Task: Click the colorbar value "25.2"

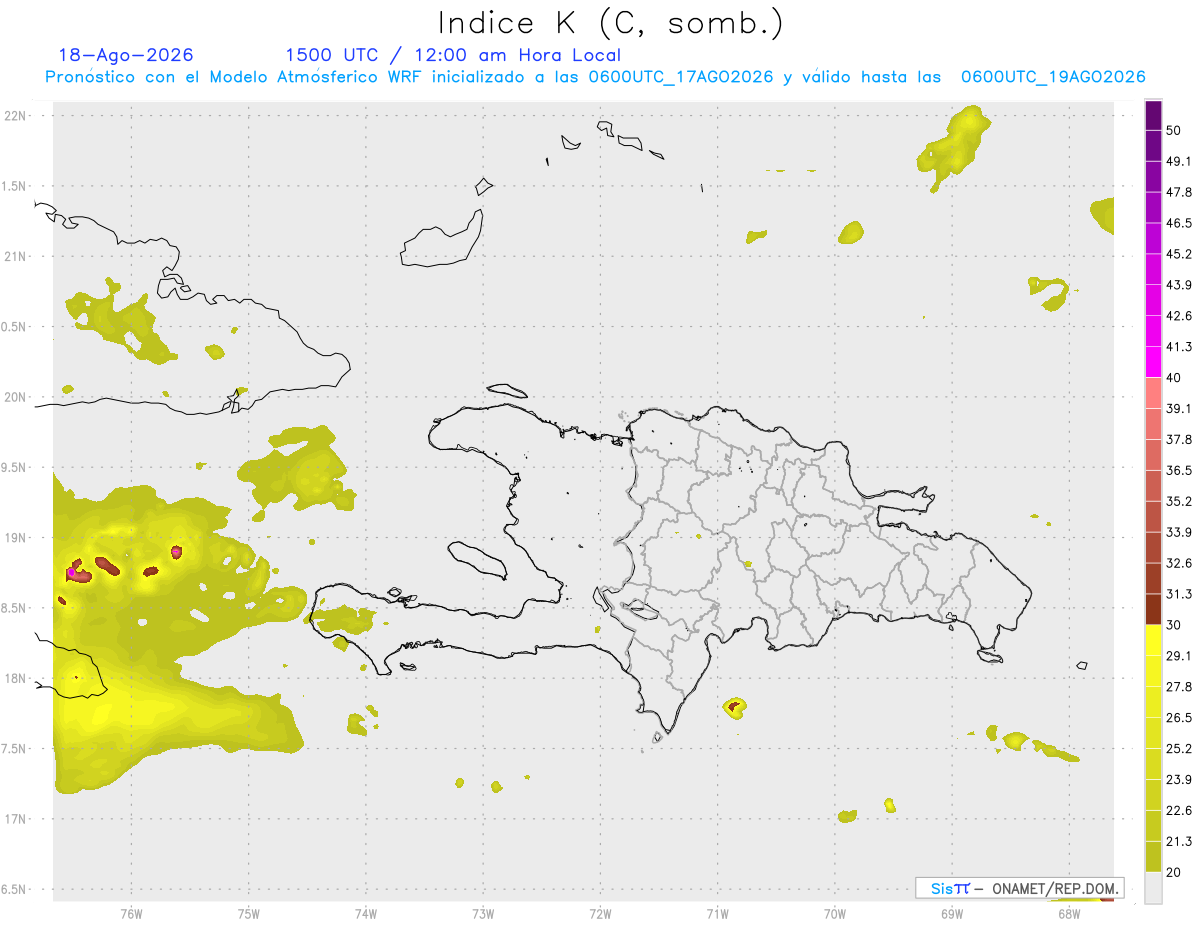Action: coord(1180,749)
